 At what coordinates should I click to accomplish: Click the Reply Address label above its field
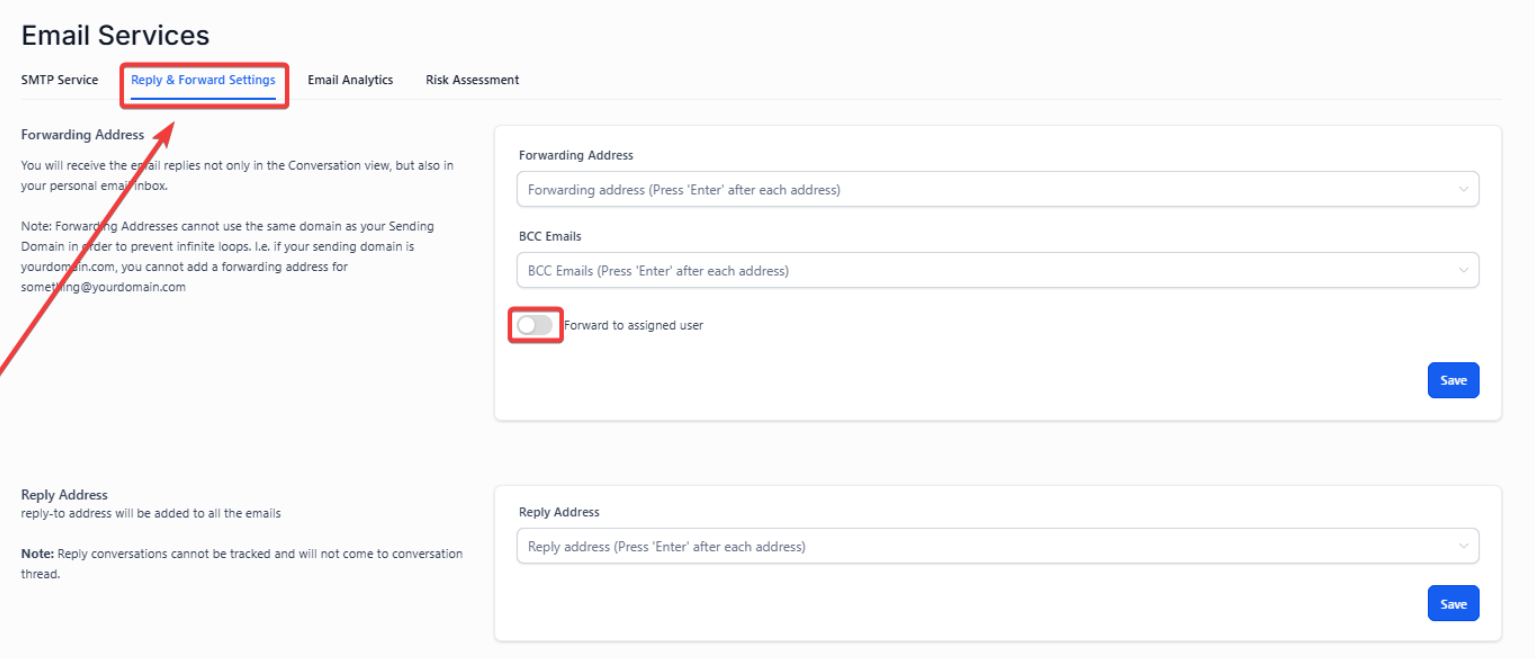pos(559,512)
